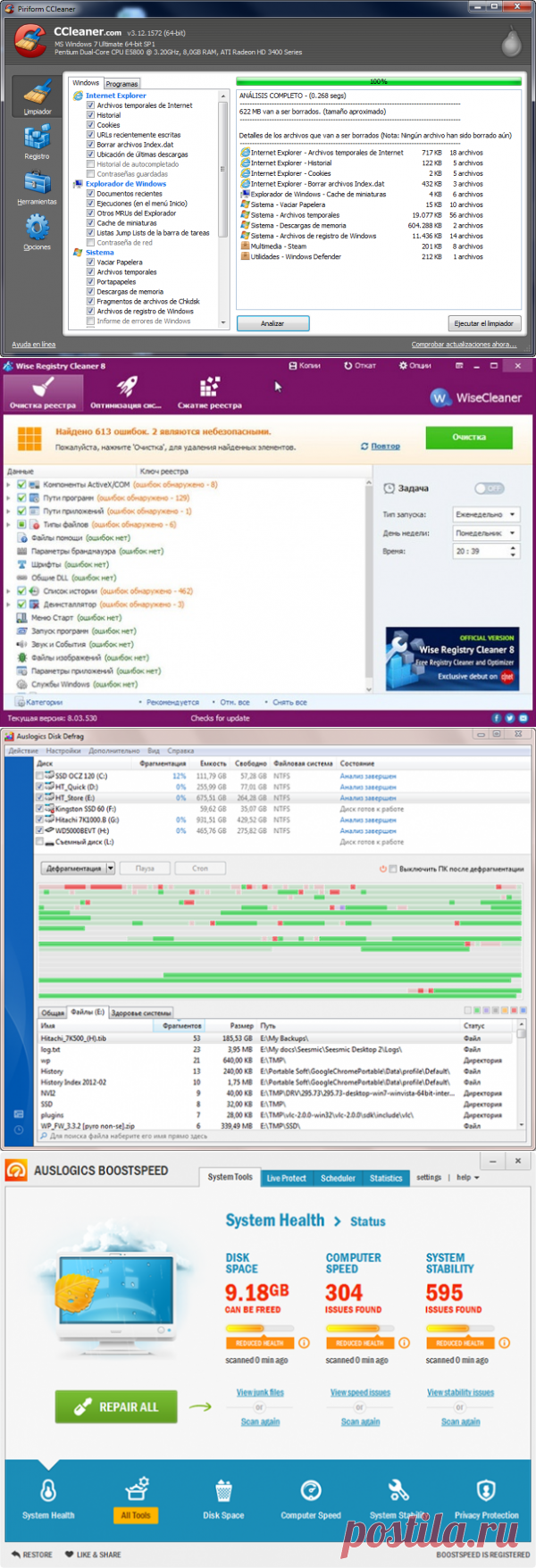Expand the Типы файлов tree row
This screenshot has width=536, height=1568.
[x=9, y=525]
